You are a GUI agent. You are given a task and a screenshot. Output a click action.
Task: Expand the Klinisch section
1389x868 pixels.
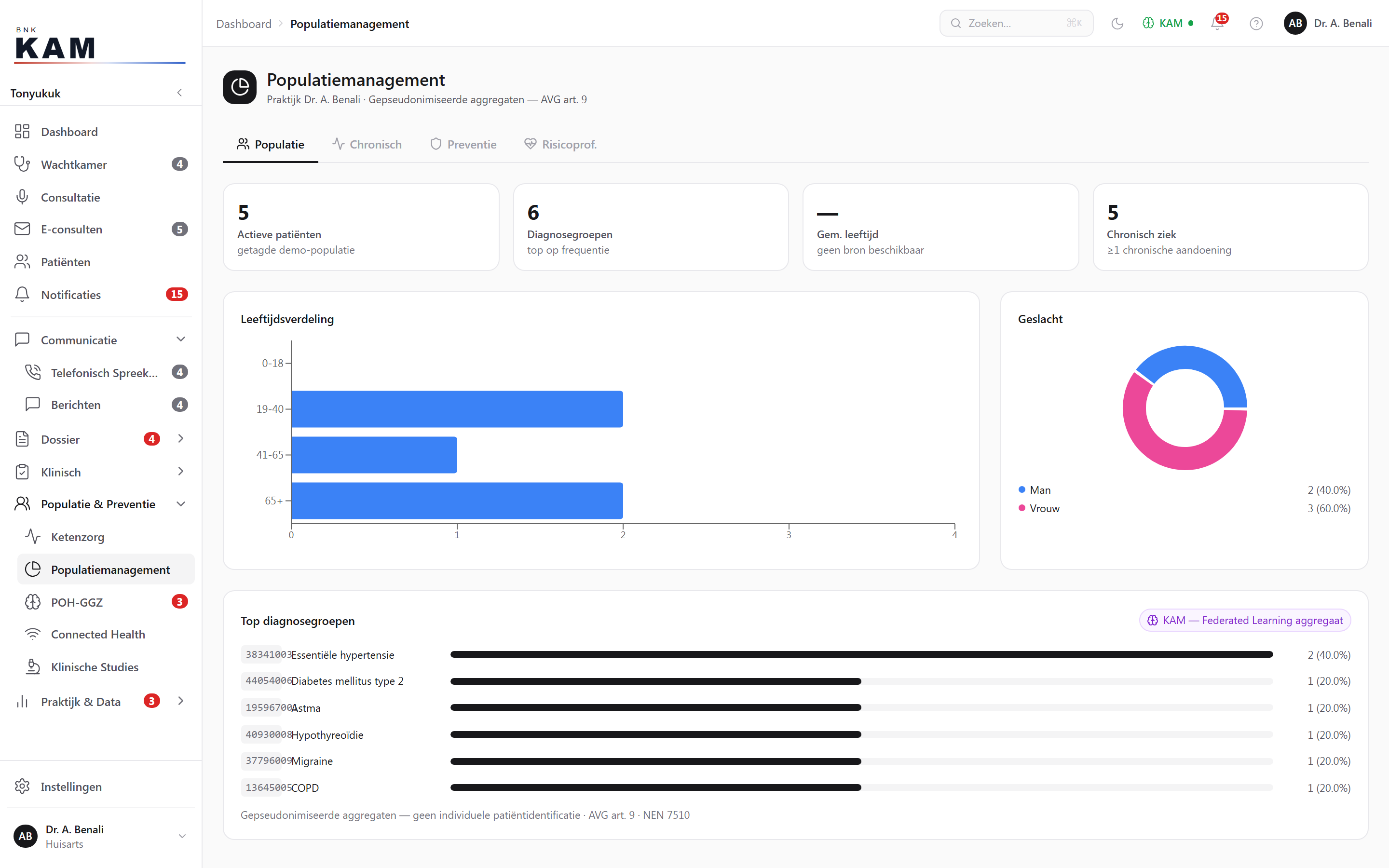coord(181,471)
